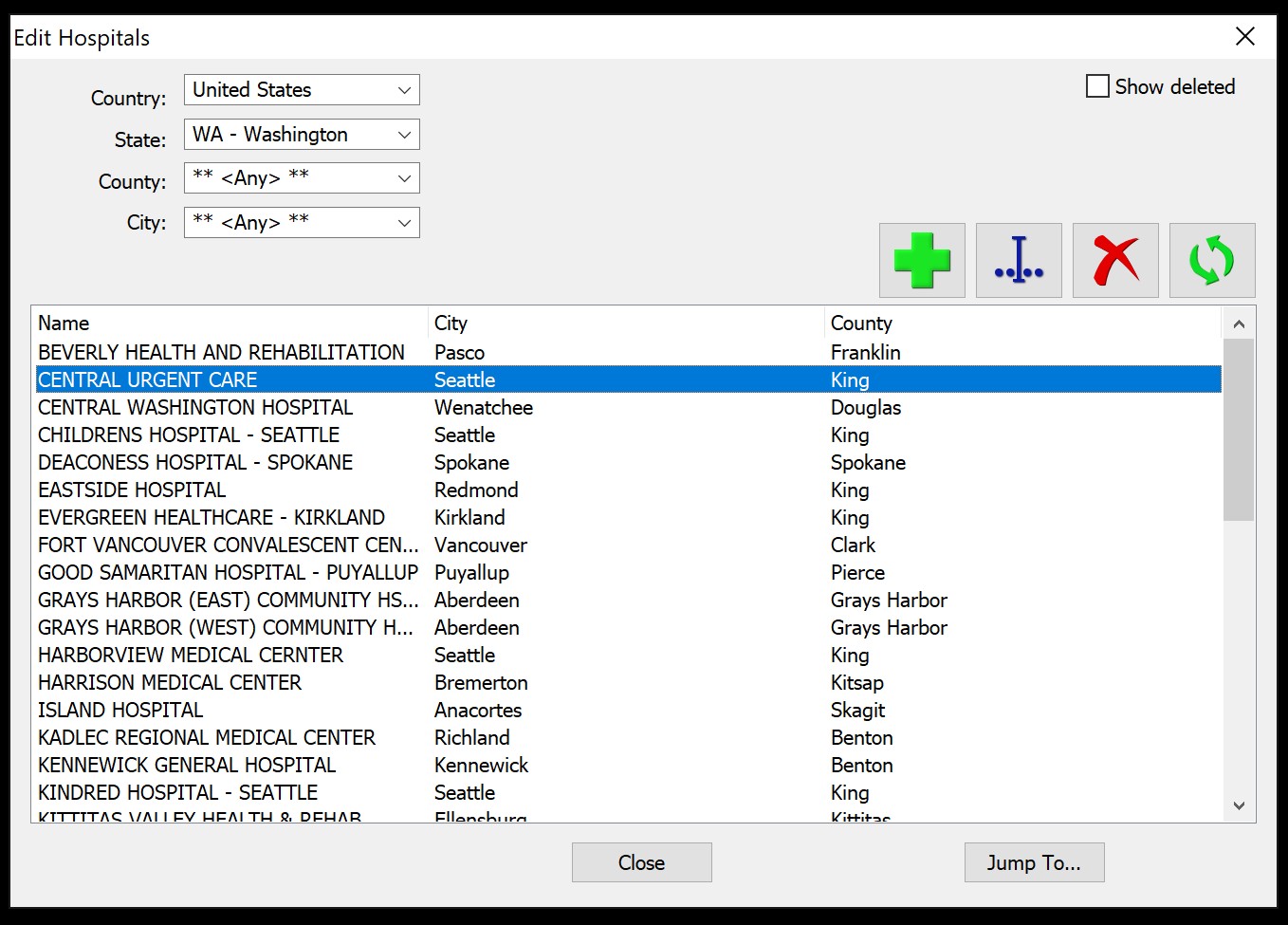1288x925 pixels.
Task: Select DEACONESS HOSPITAL - SPOKANE row
Action: tap(627, 462)
